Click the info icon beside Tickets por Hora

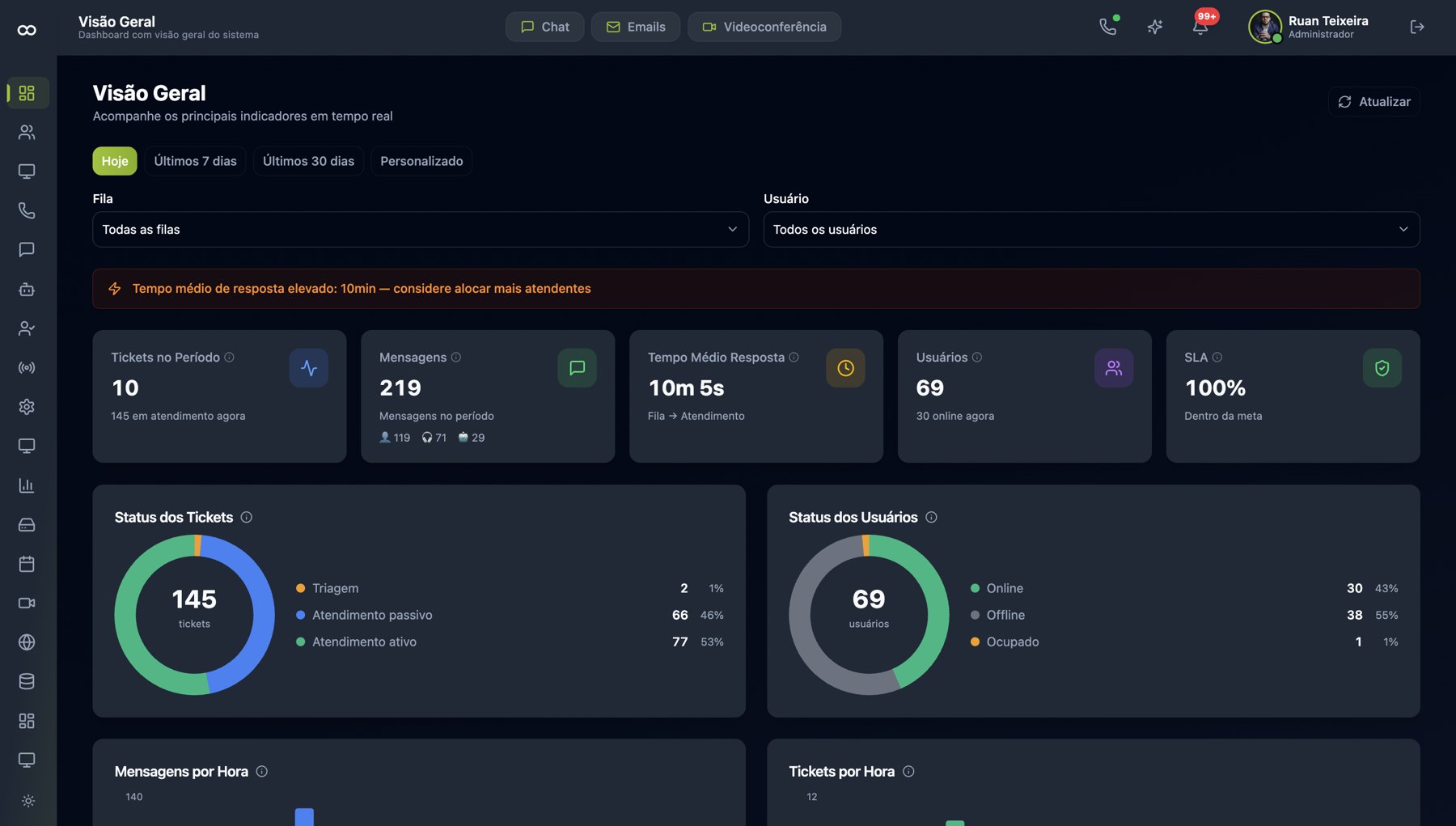[x=909, y=771]
